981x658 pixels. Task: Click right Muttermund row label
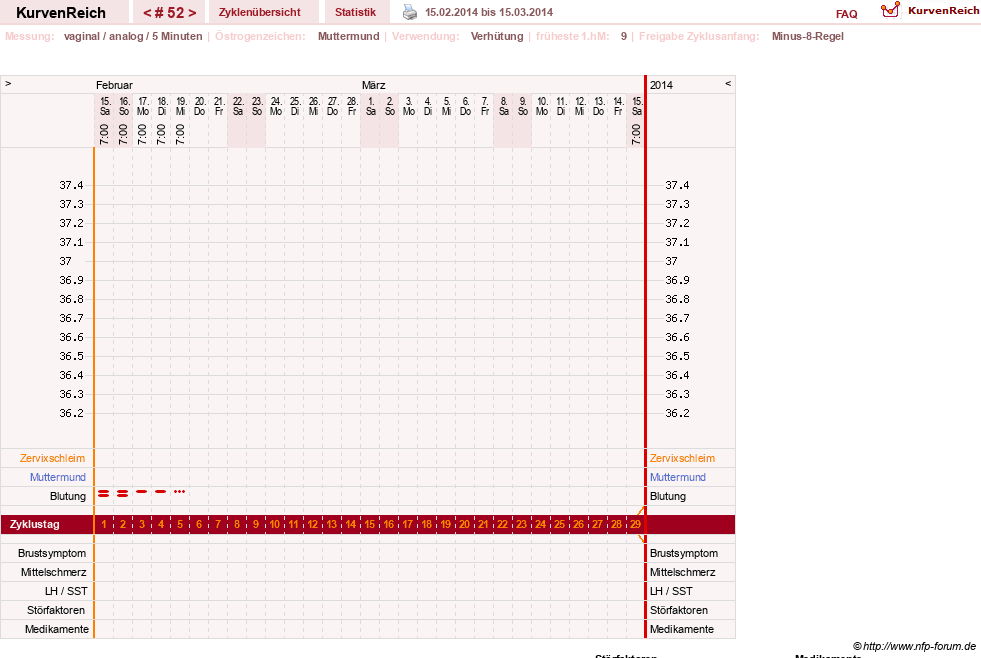[678, 477]
